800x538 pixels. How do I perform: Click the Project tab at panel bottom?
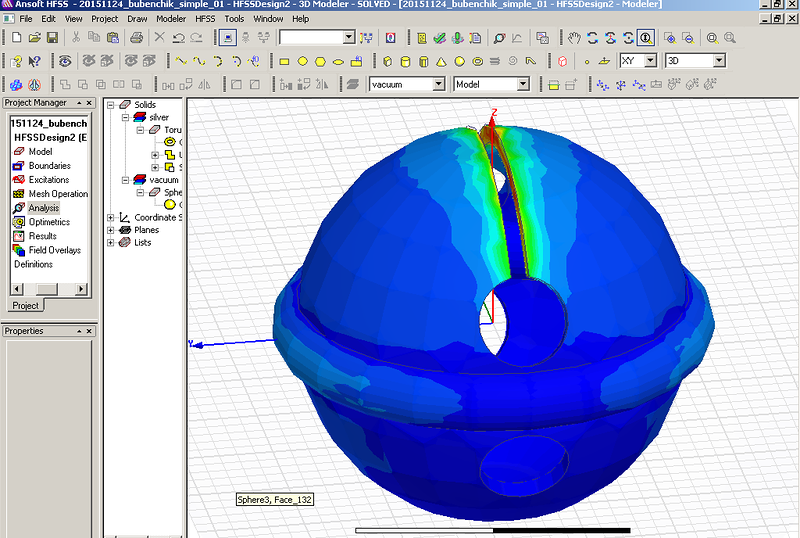click(25, 305)
